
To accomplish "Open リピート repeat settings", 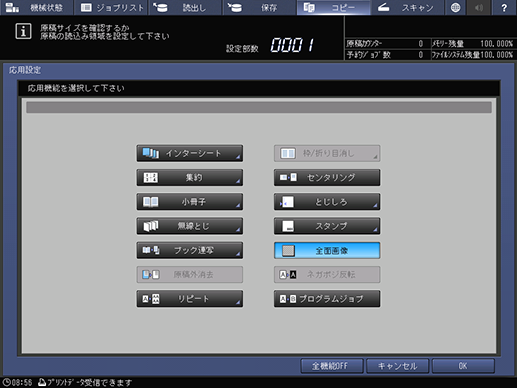I will pos(190,299).
